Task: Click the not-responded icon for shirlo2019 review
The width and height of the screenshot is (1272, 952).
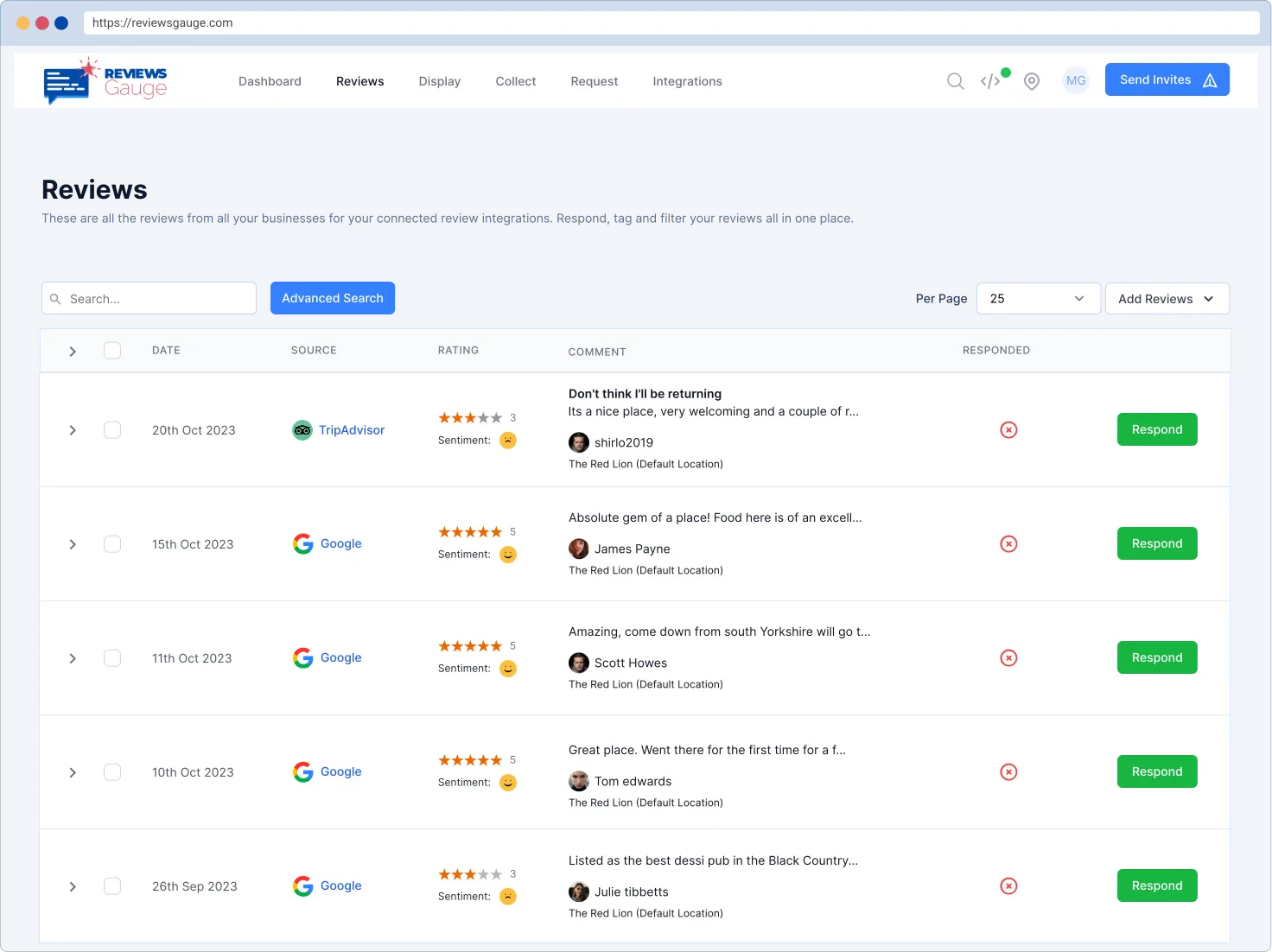Action: pyautogui.click(x=1008, y=430)
